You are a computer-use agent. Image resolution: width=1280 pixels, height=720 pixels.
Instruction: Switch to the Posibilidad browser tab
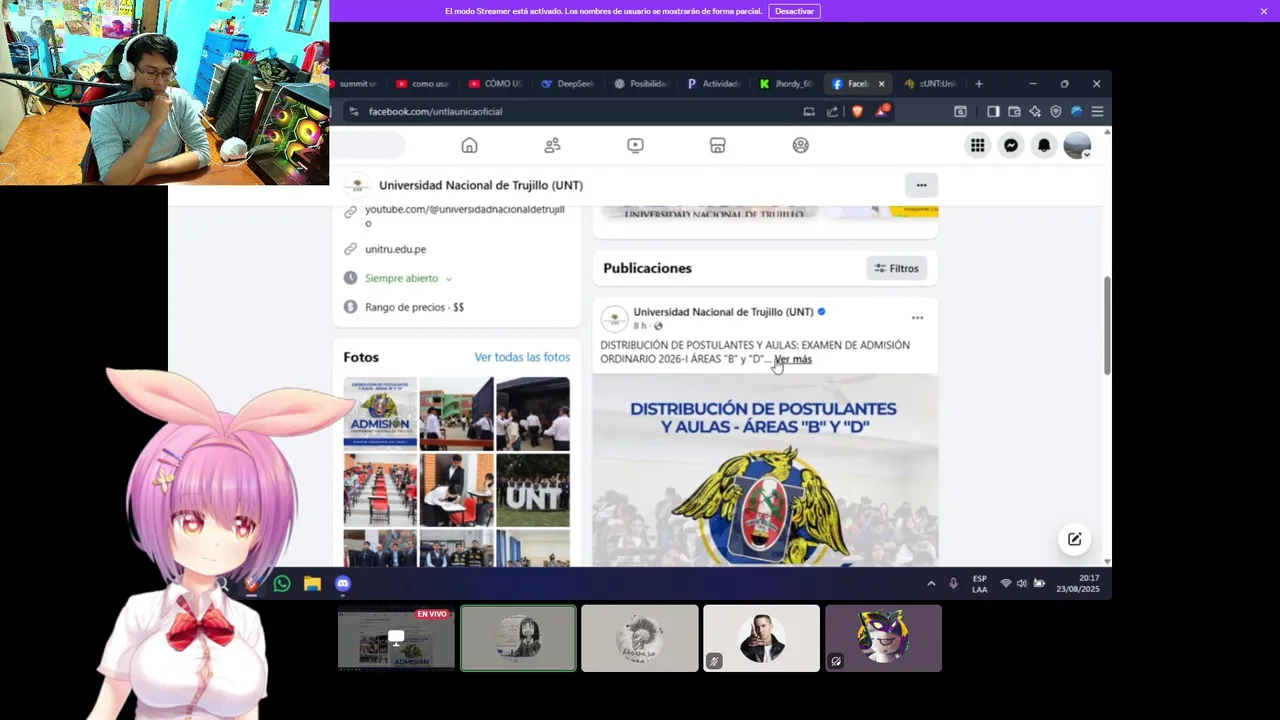[x=641, y=84]
